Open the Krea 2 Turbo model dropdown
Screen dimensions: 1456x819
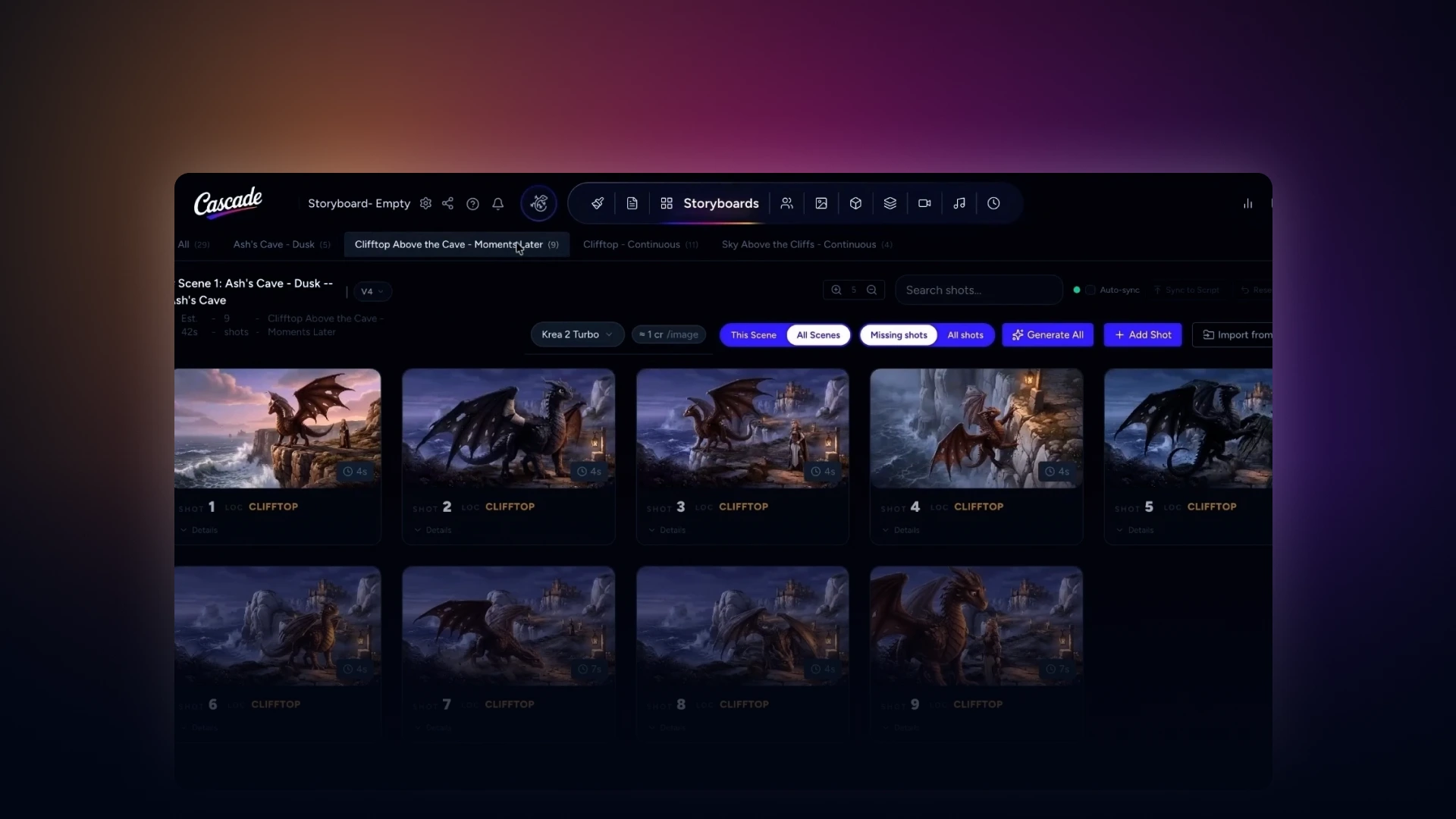[x=577, y=334]
